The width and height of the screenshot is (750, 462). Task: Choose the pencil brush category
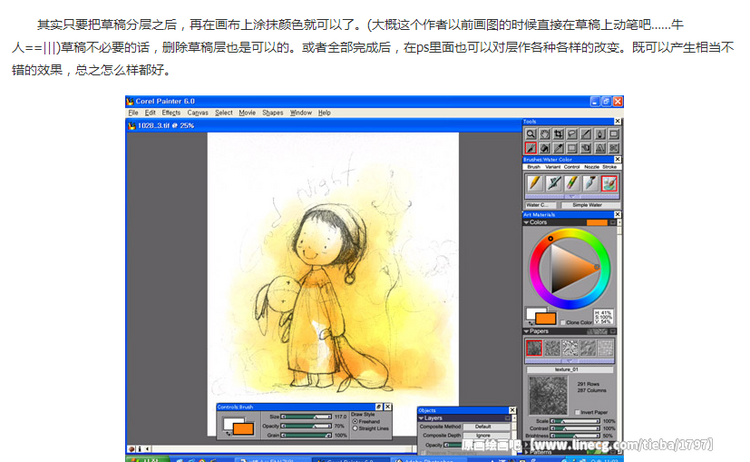click(535, 183)
